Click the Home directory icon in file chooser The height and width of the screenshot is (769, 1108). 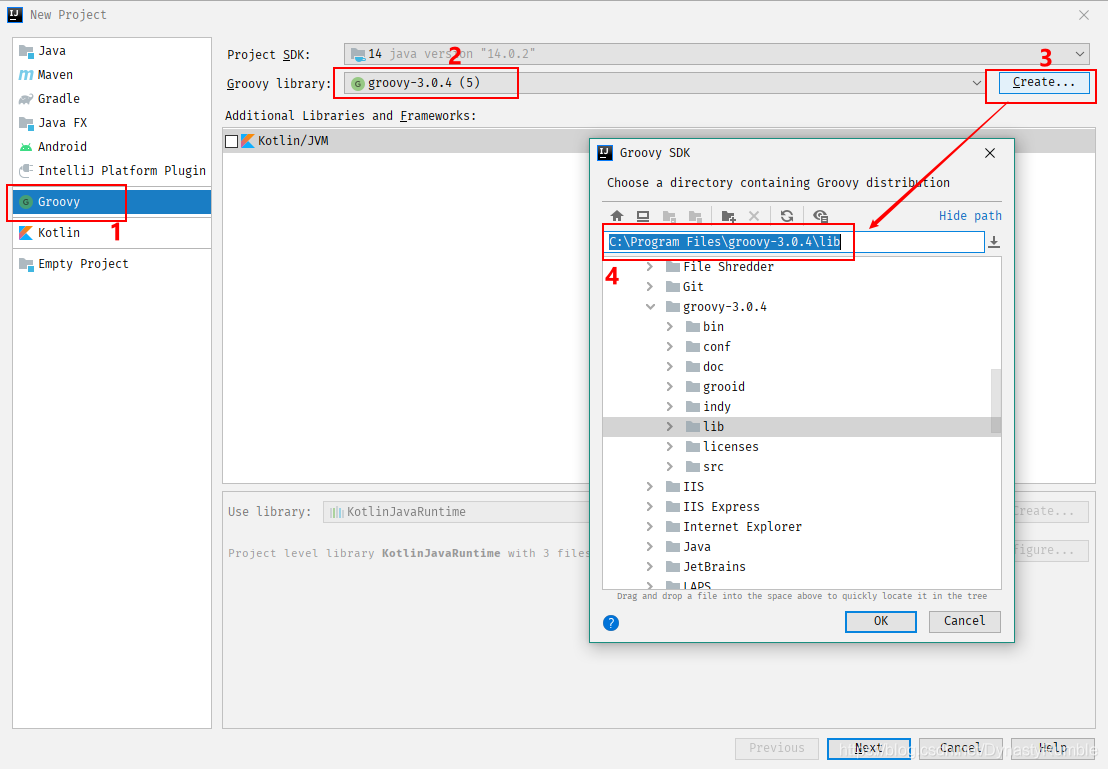point(617,215)
